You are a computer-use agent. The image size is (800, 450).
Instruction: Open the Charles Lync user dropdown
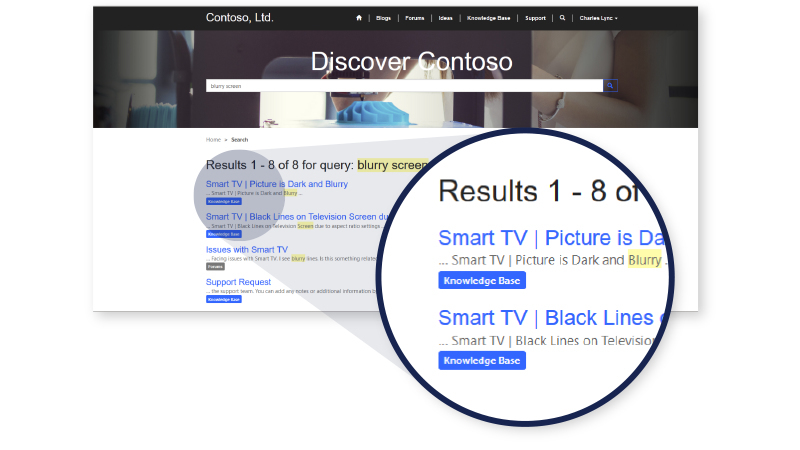pyautogui.click(x=598, y=18)
